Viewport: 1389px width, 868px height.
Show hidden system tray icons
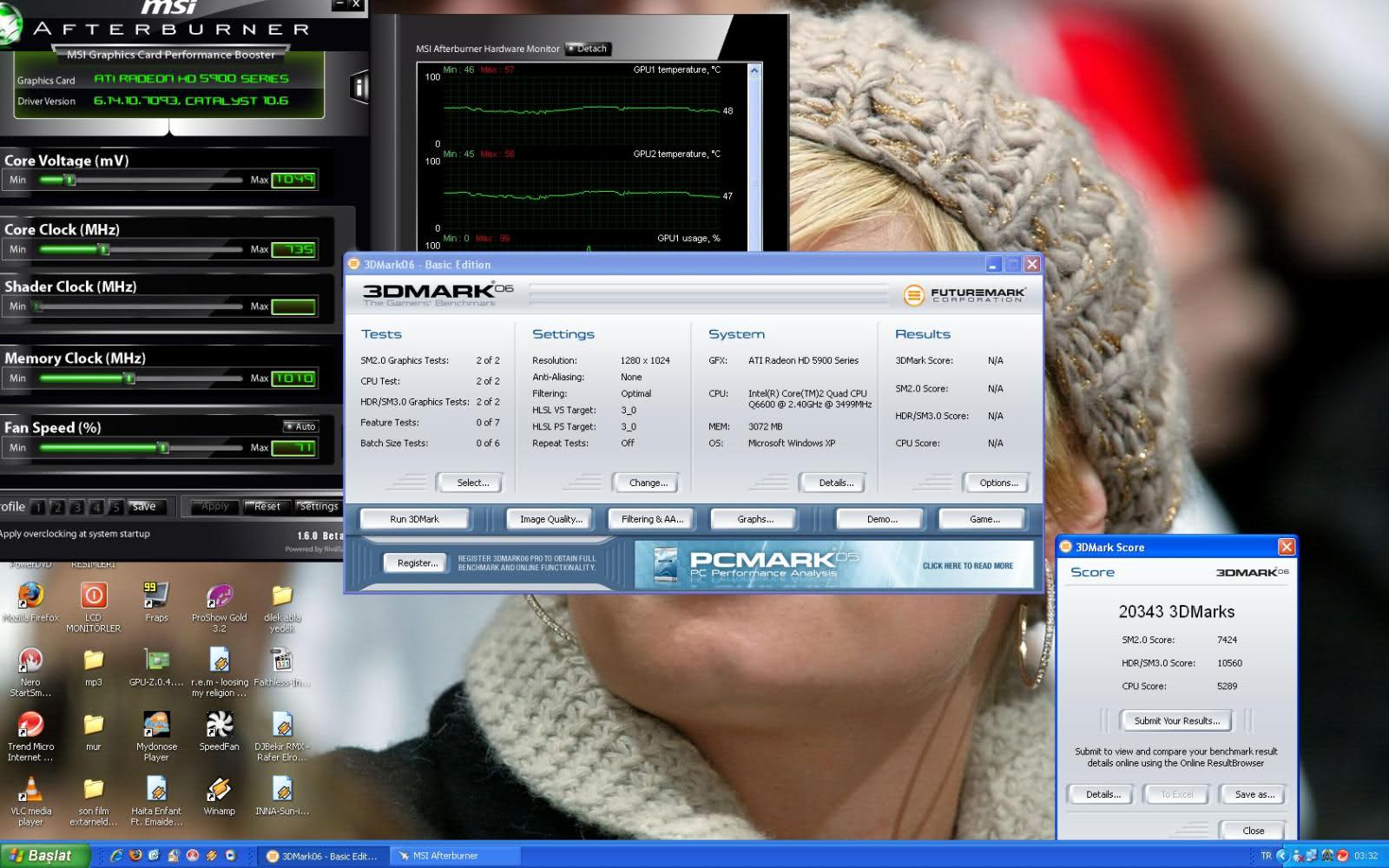tap(1281, 856)
